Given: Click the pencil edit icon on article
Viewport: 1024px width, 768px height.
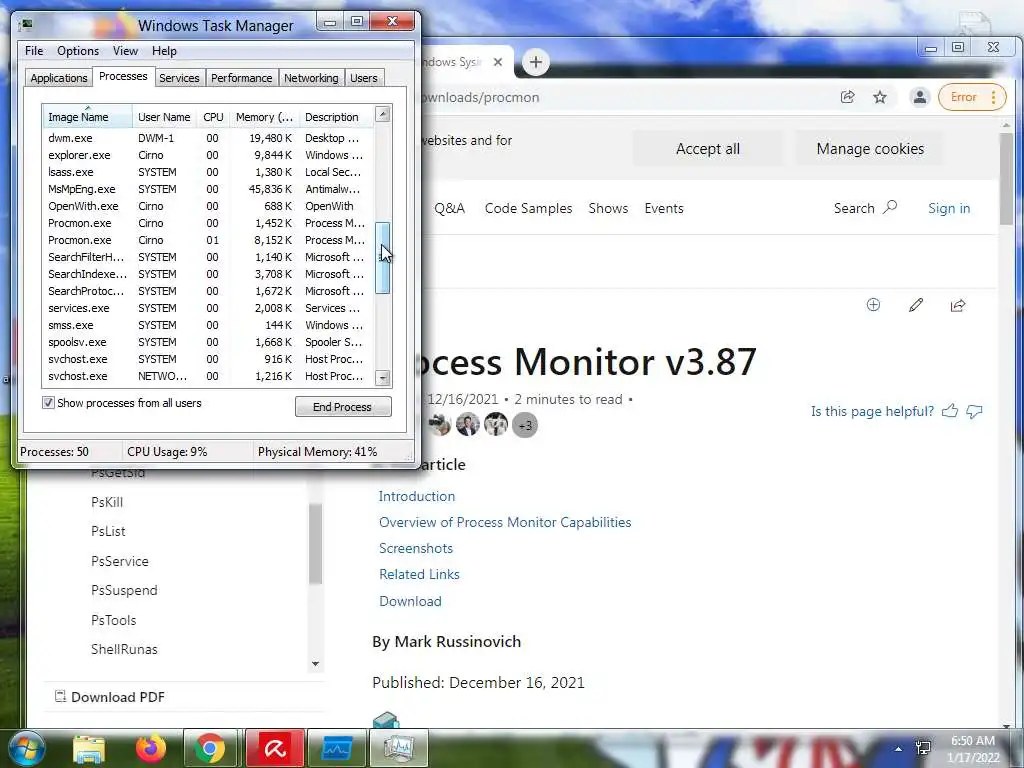Looking at the screenshot, I should tap(916, 305).
